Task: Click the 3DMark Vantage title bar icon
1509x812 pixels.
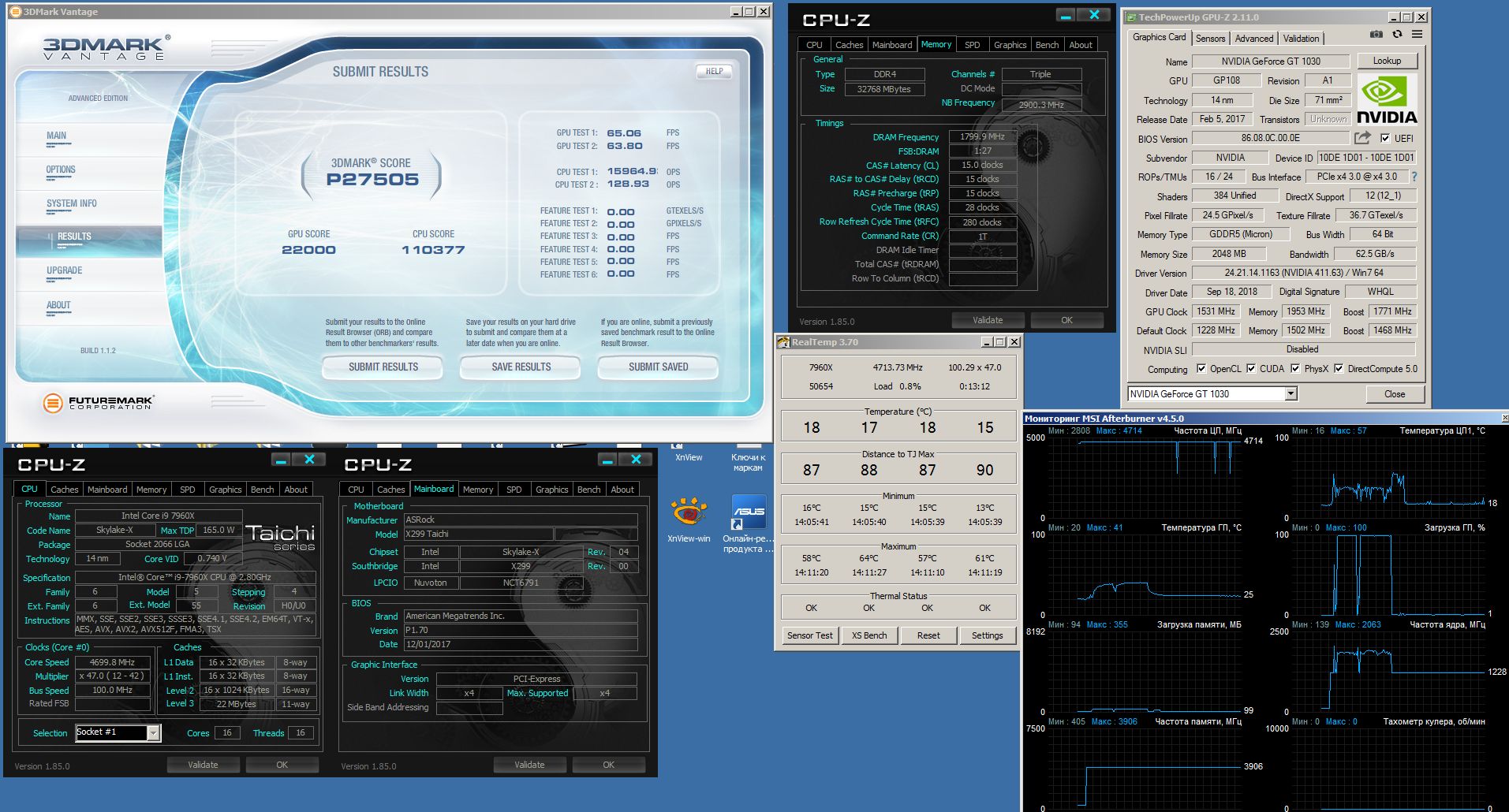Action: [x=15, y=12]
